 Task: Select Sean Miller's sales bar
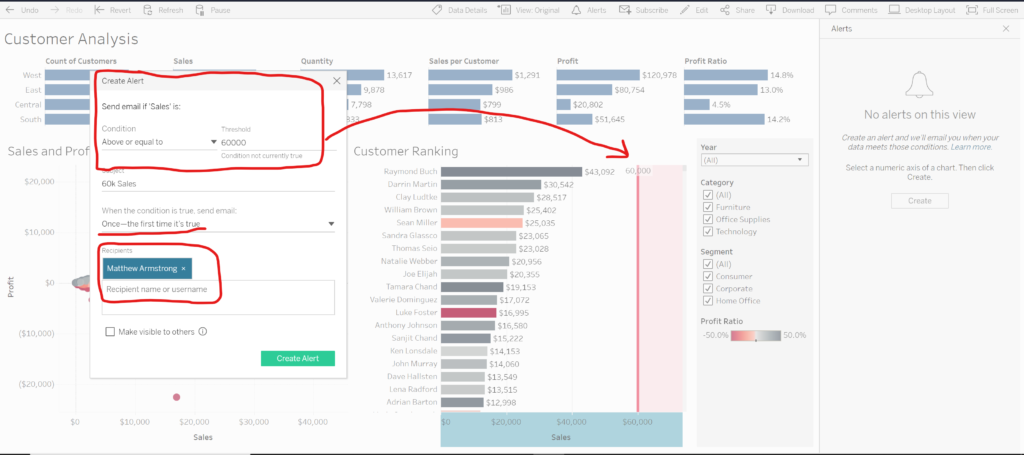point(481,223)
